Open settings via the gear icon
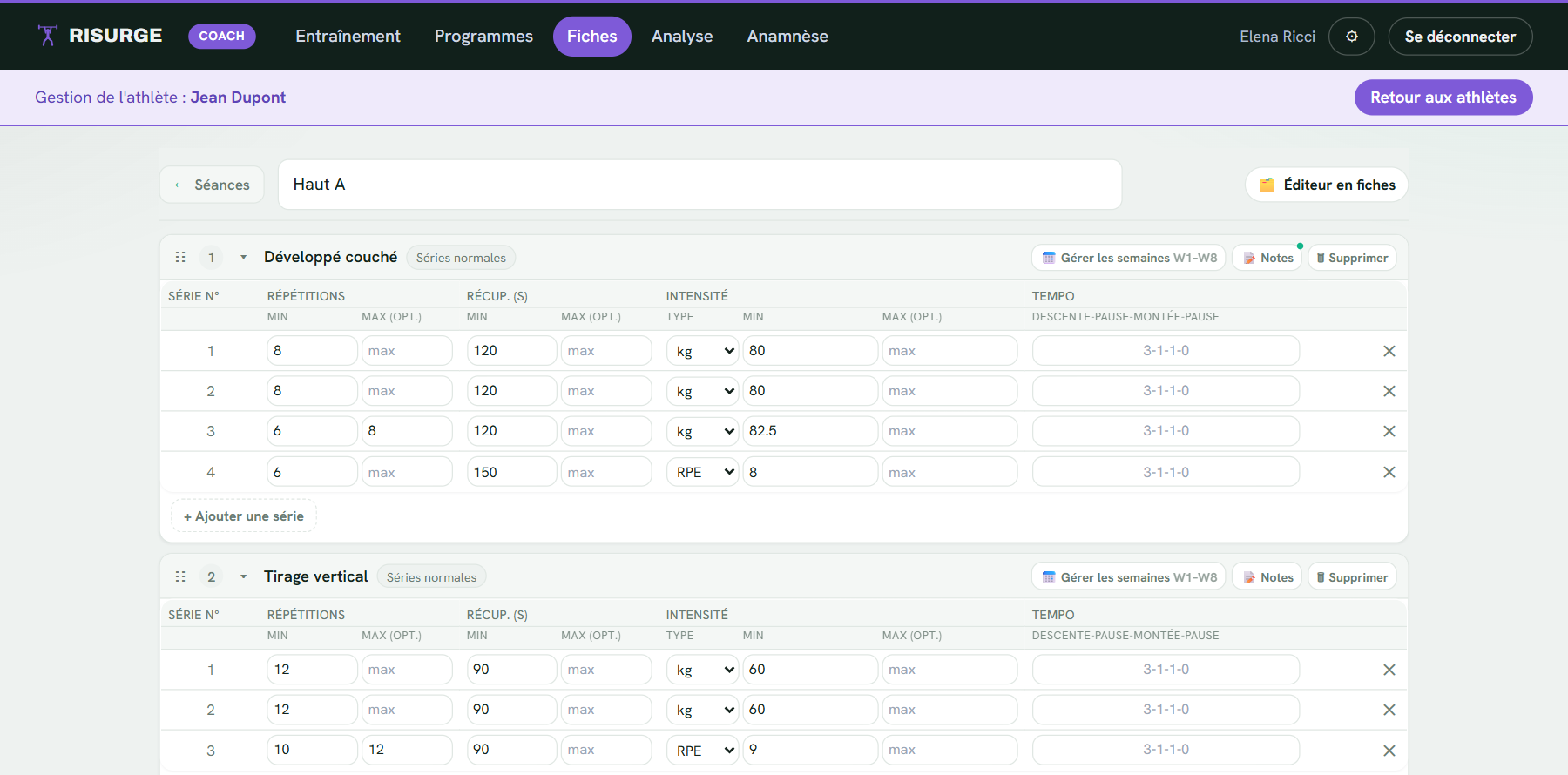This screenshot has height=775, width=1568. click(x=1351, y=37)
